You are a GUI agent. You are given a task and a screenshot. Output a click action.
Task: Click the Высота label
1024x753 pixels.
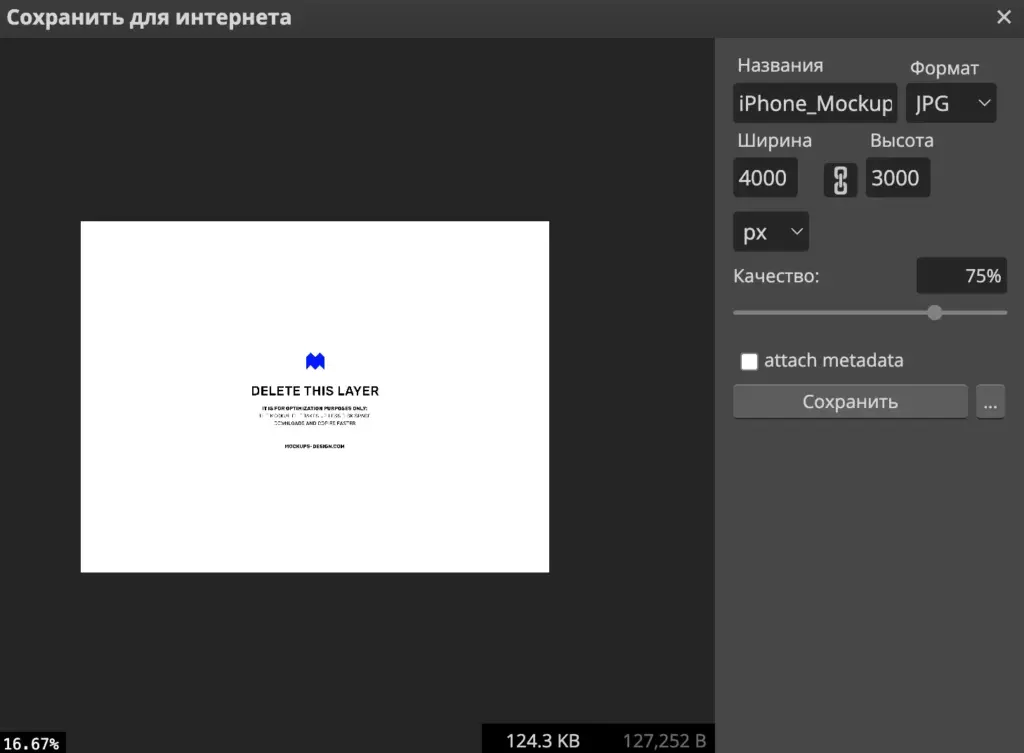[901, 140]
